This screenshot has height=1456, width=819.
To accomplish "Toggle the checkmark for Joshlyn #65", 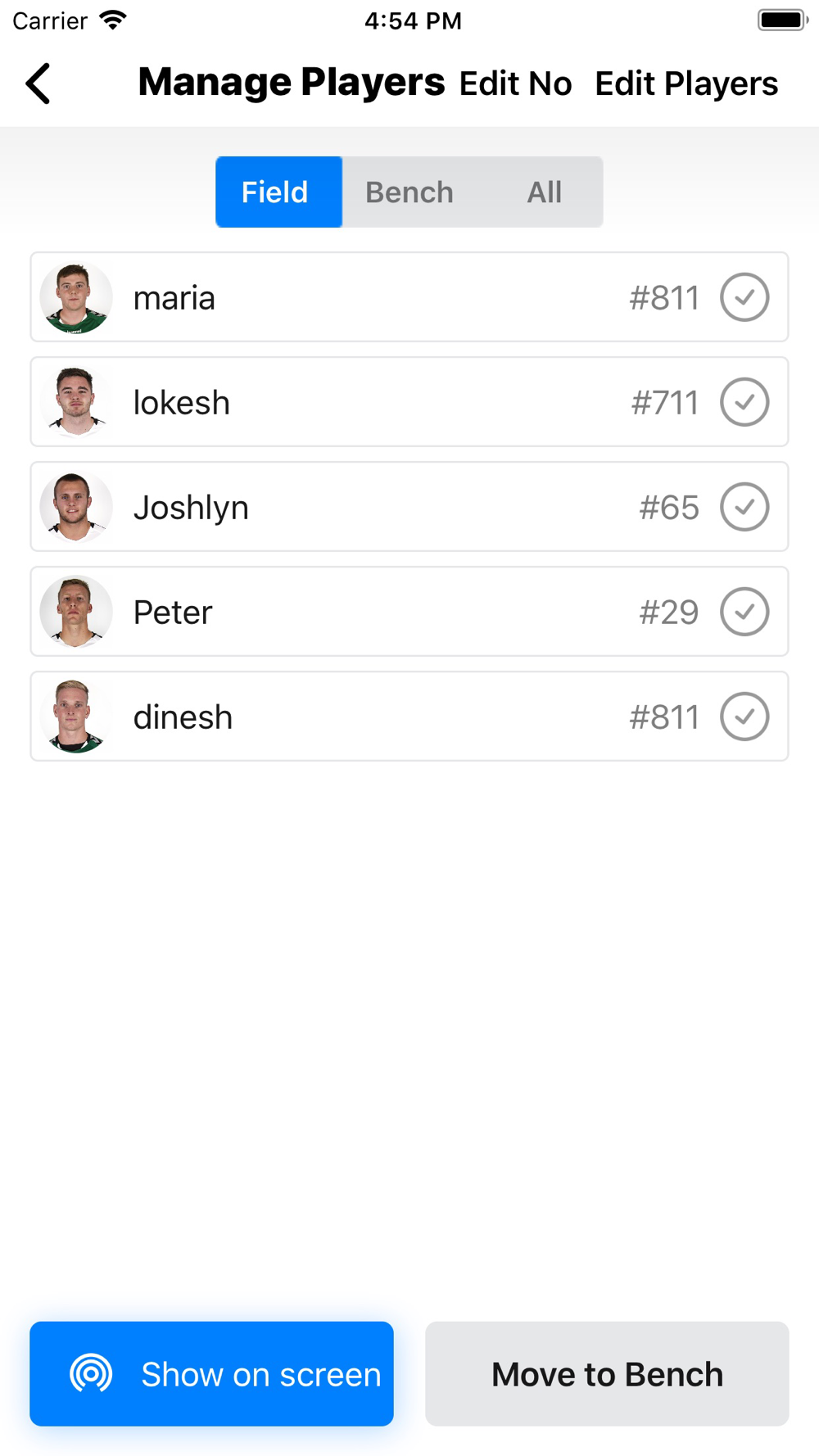I will [x=744, y=507].
